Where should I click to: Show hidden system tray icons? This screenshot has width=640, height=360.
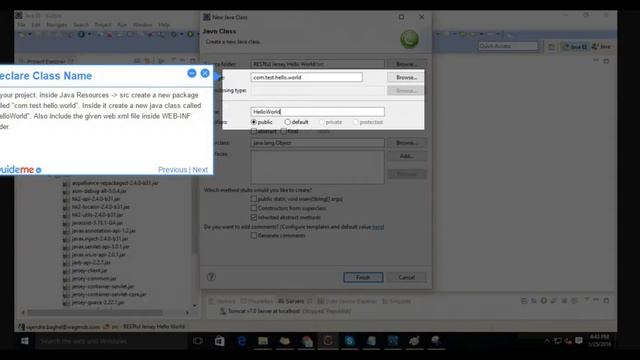click(x=547, y=341)
